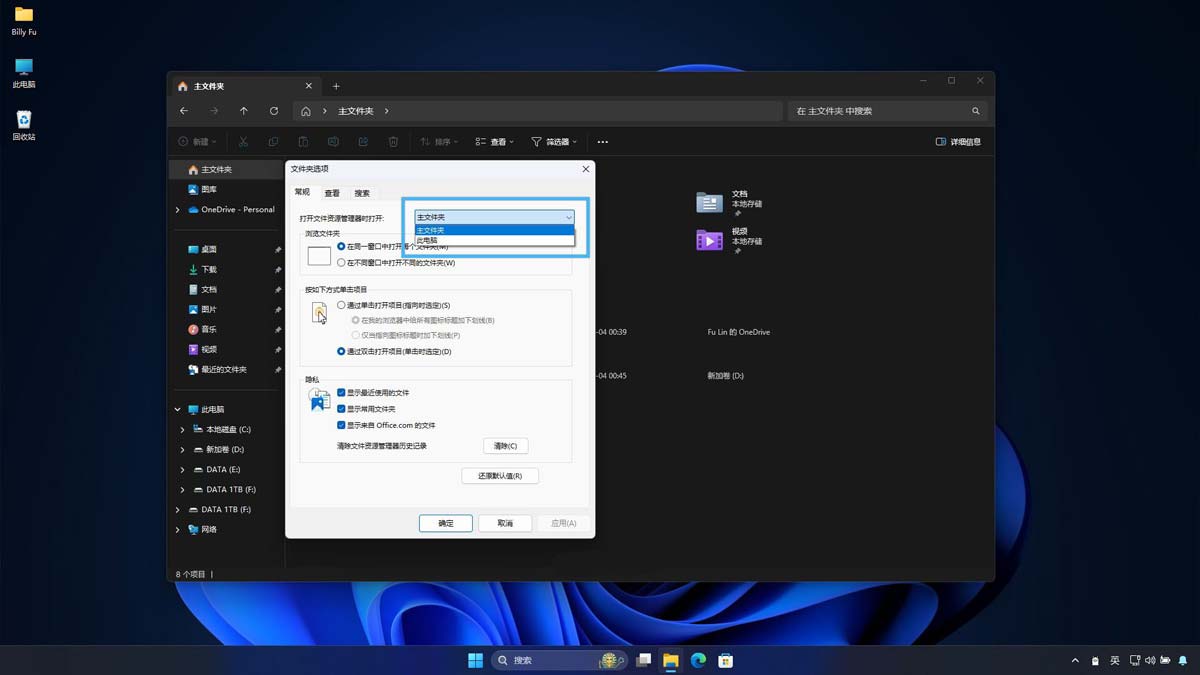Open the 排序 (Sort) dropdown
Viewport: 1200px width, 675px height.
pos(440,141)
